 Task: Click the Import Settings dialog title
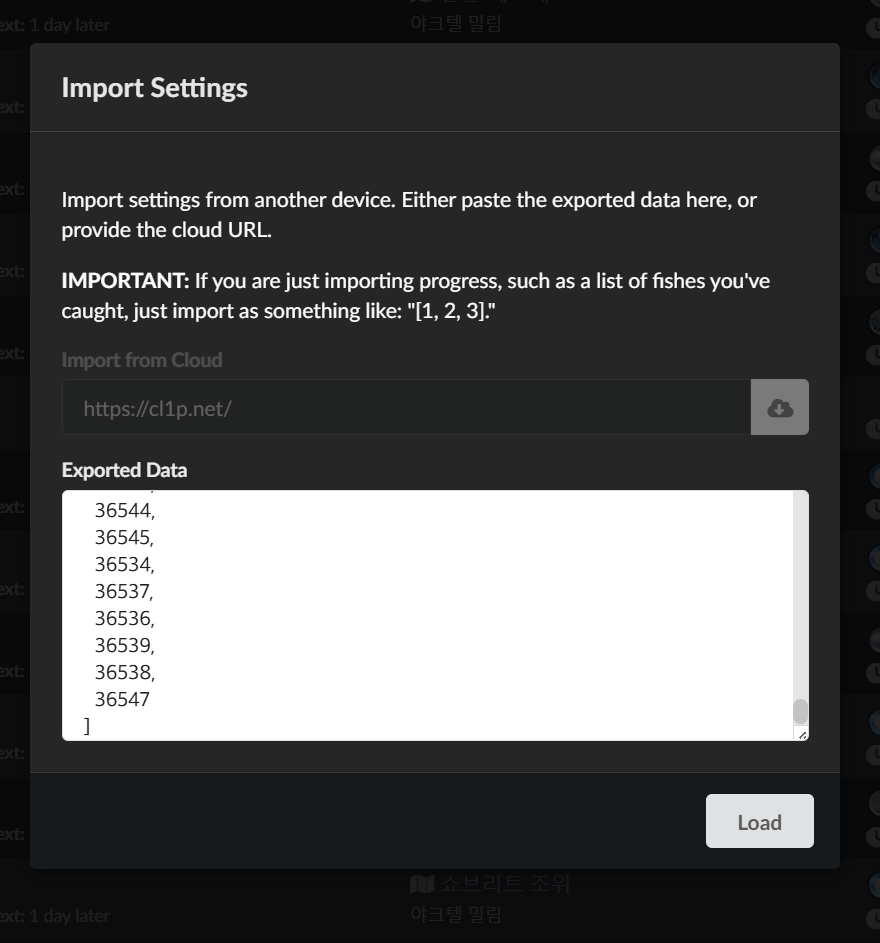tap(155, 88)
